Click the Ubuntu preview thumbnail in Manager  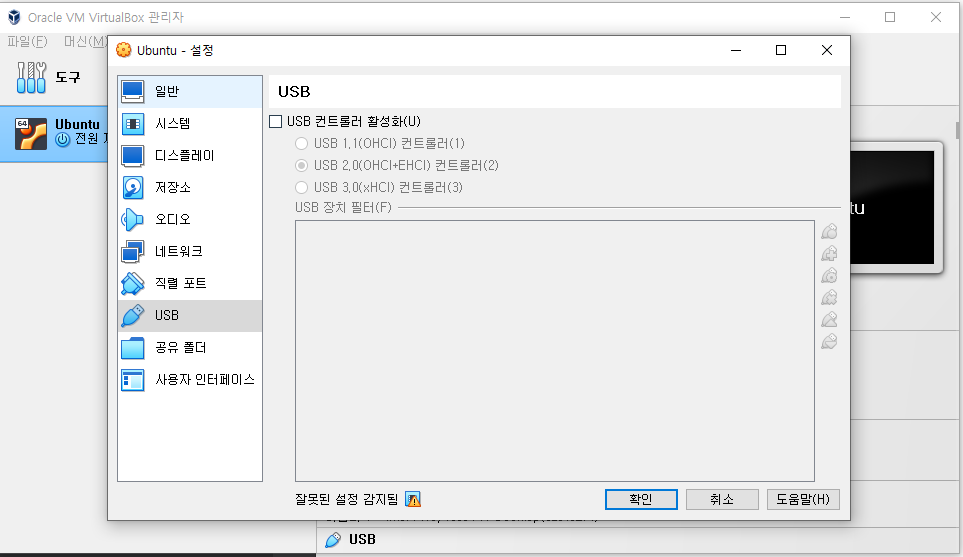892,208
